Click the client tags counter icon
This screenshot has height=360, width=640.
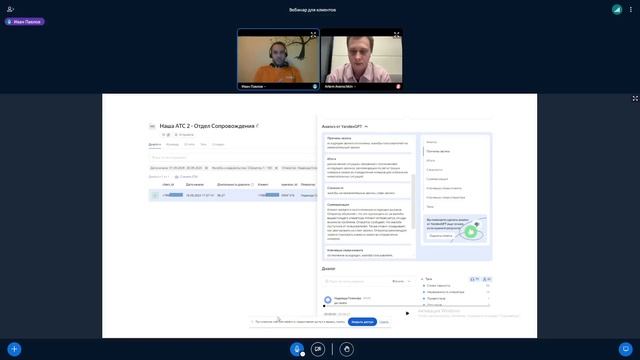click(487, 279)
